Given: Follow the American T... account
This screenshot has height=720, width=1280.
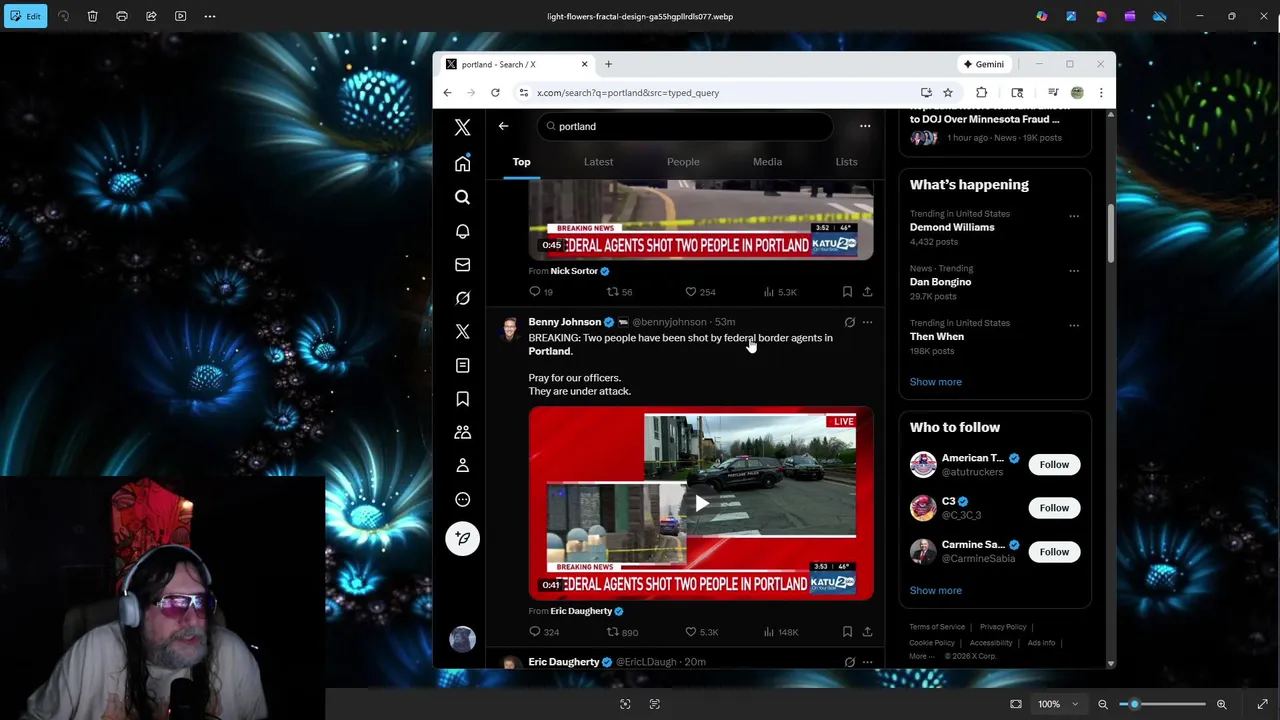Looking at the screenshot, I should [1054, 464].
